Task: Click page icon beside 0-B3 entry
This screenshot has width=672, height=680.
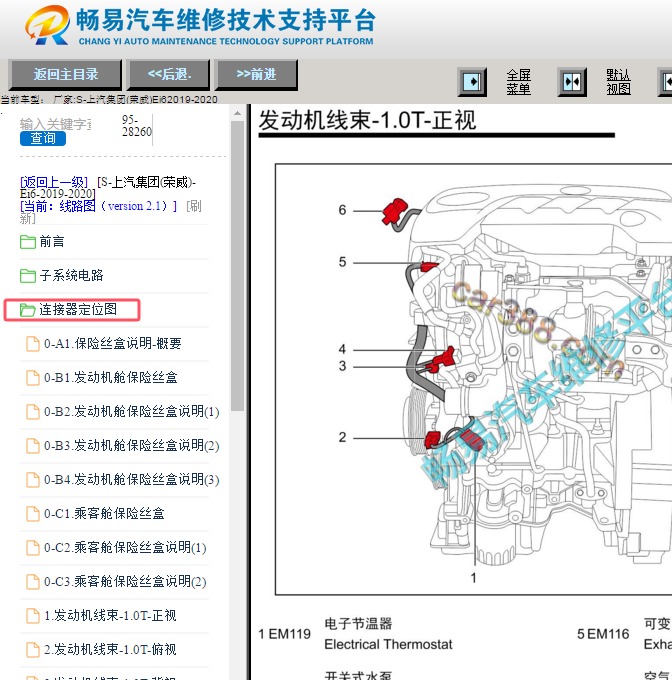Action: point(33,446)
